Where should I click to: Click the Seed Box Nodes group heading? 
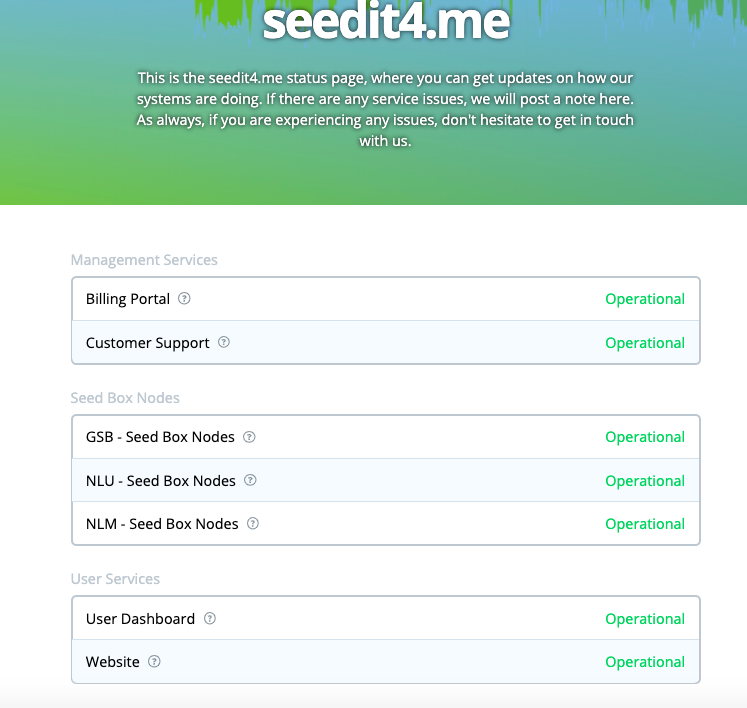coord(125,398)
